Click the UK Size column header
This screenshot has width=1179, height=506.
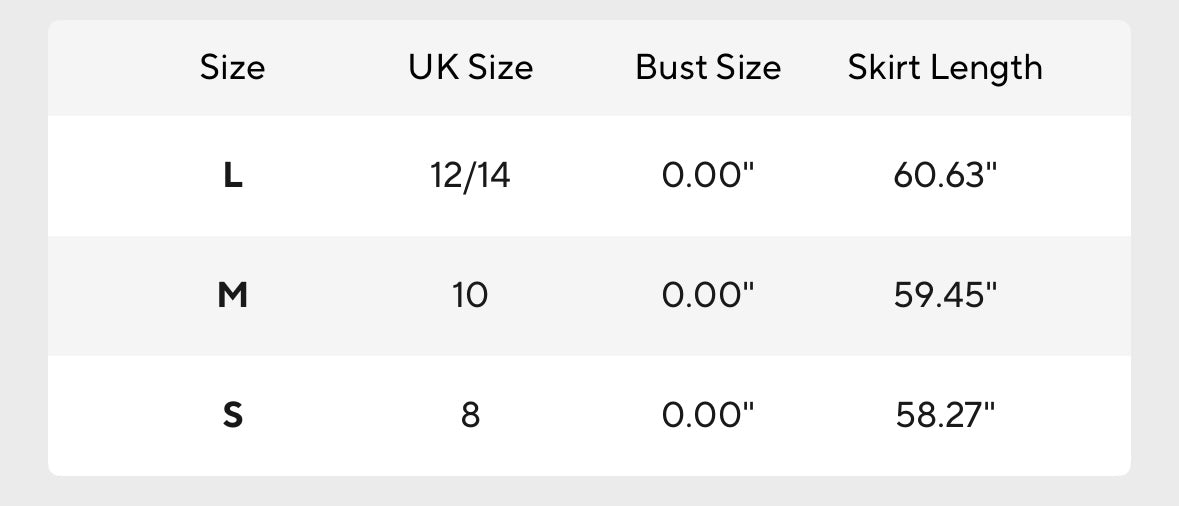click(x=470, y=68)
